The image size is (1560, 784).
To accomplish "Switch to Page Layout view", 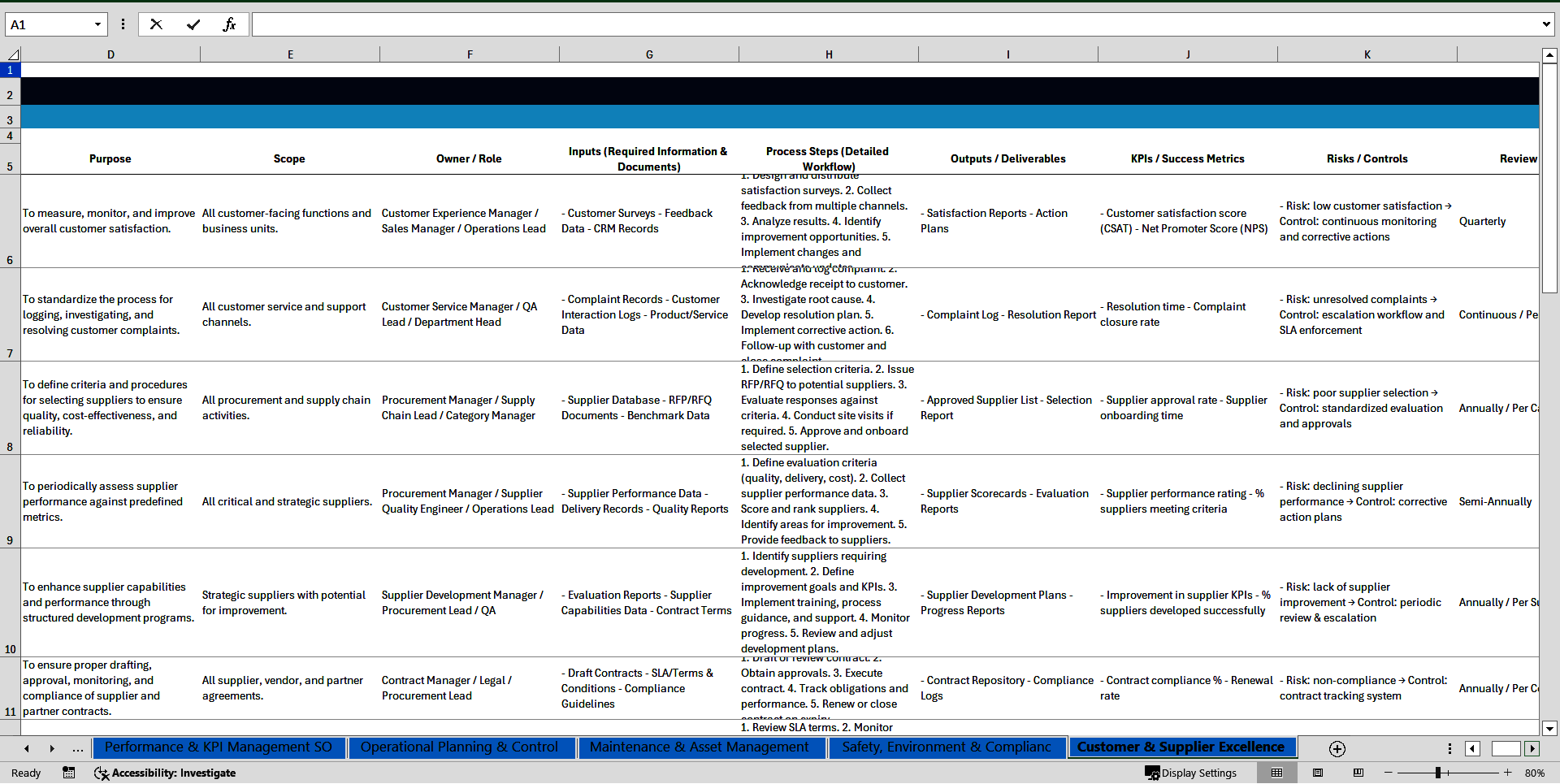I will (1318, 773).
